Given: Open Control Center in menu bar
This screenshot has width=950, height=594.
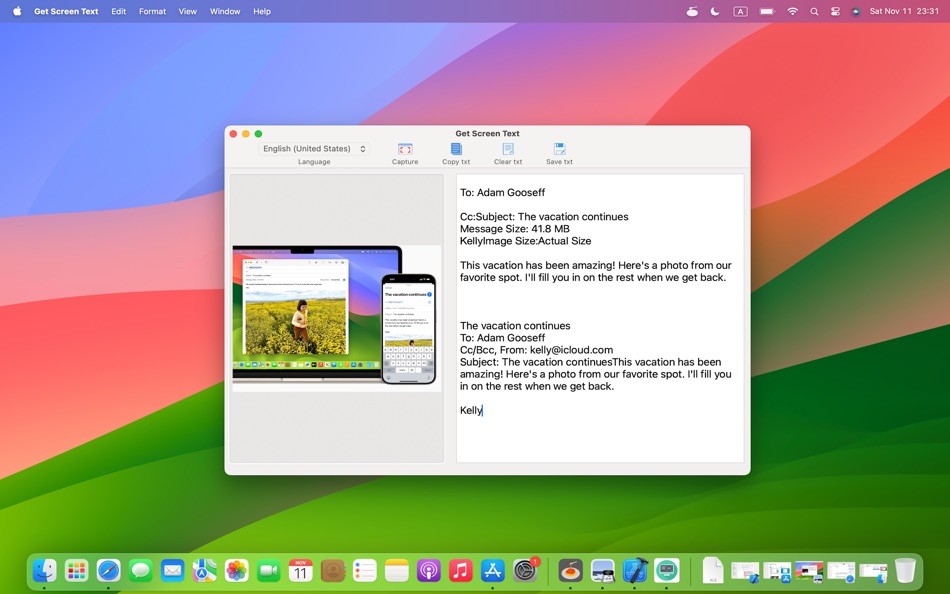Looking at the screenshot, I should point(835,11).
